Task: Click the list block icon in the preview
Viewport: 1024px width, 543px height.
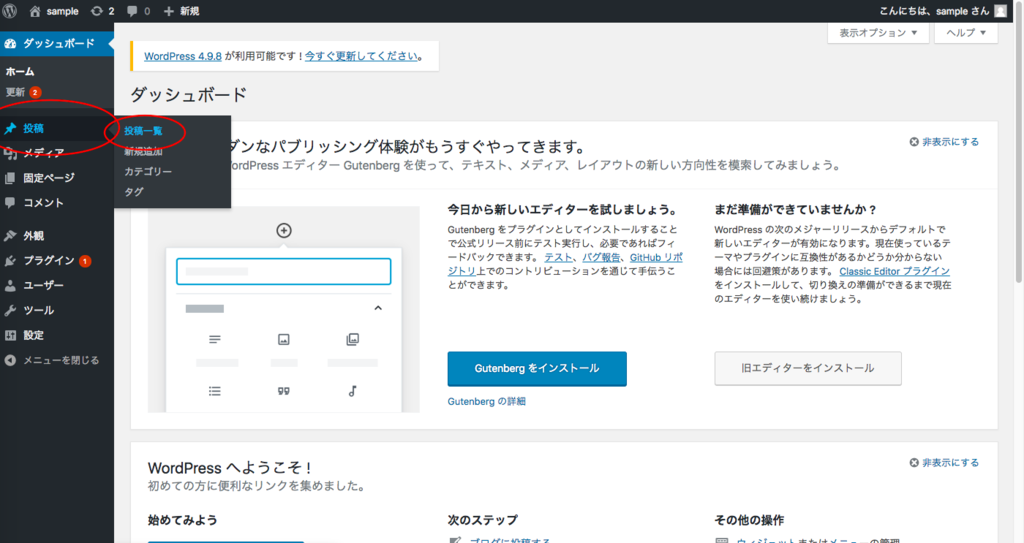Action: tap(215, 391)
